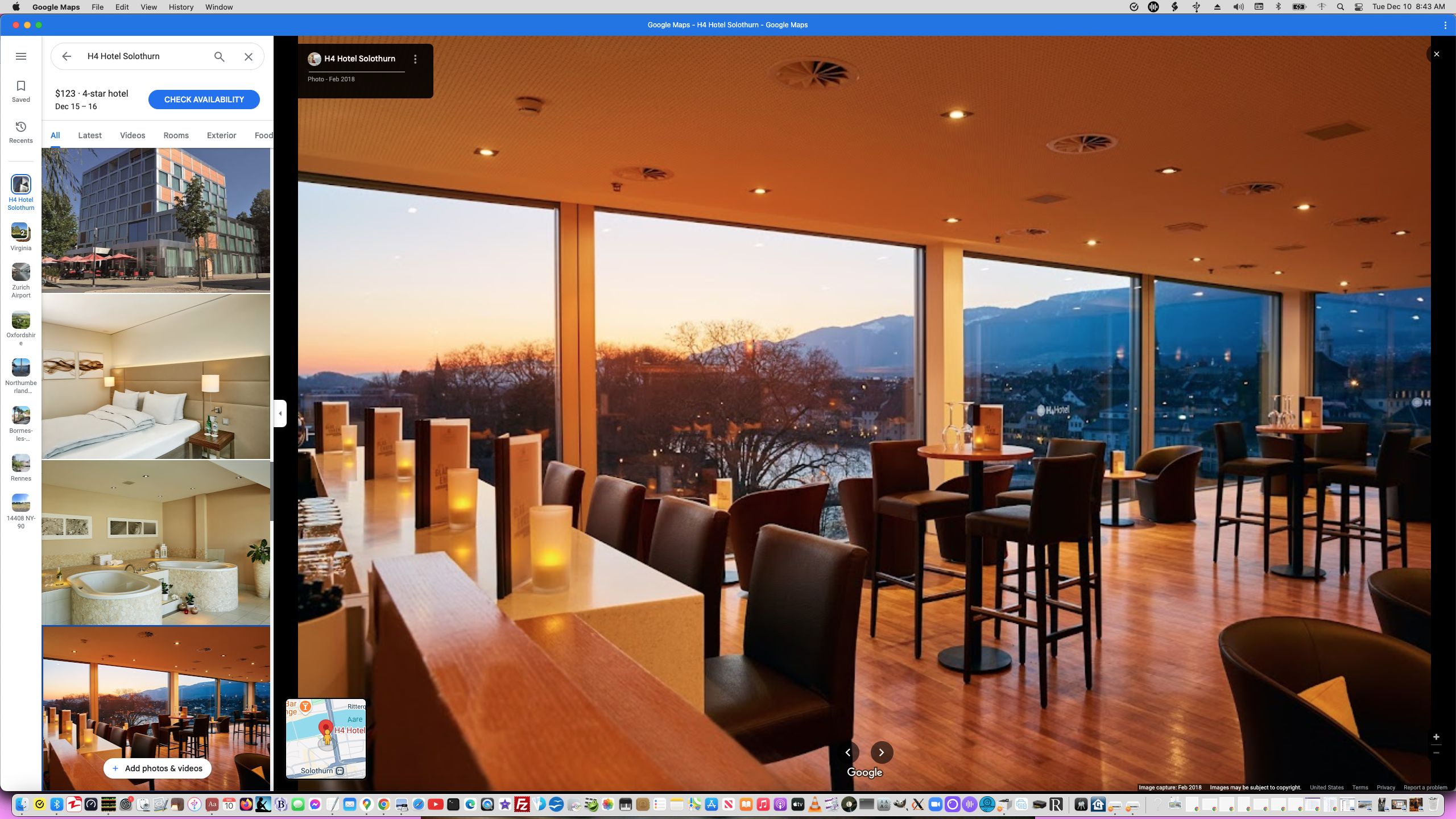Open the hotel bedroom photo thumbnail

click(156, 377)
